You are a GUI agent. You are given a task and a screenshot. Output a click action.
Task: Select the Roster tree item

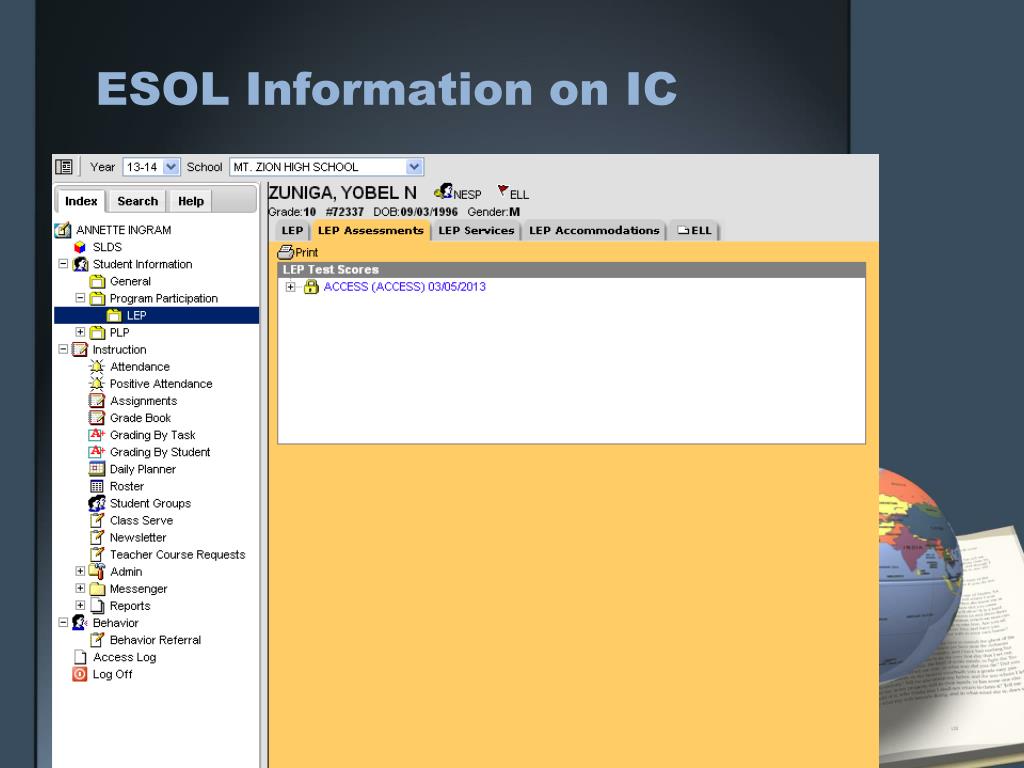tap(127, 487)
